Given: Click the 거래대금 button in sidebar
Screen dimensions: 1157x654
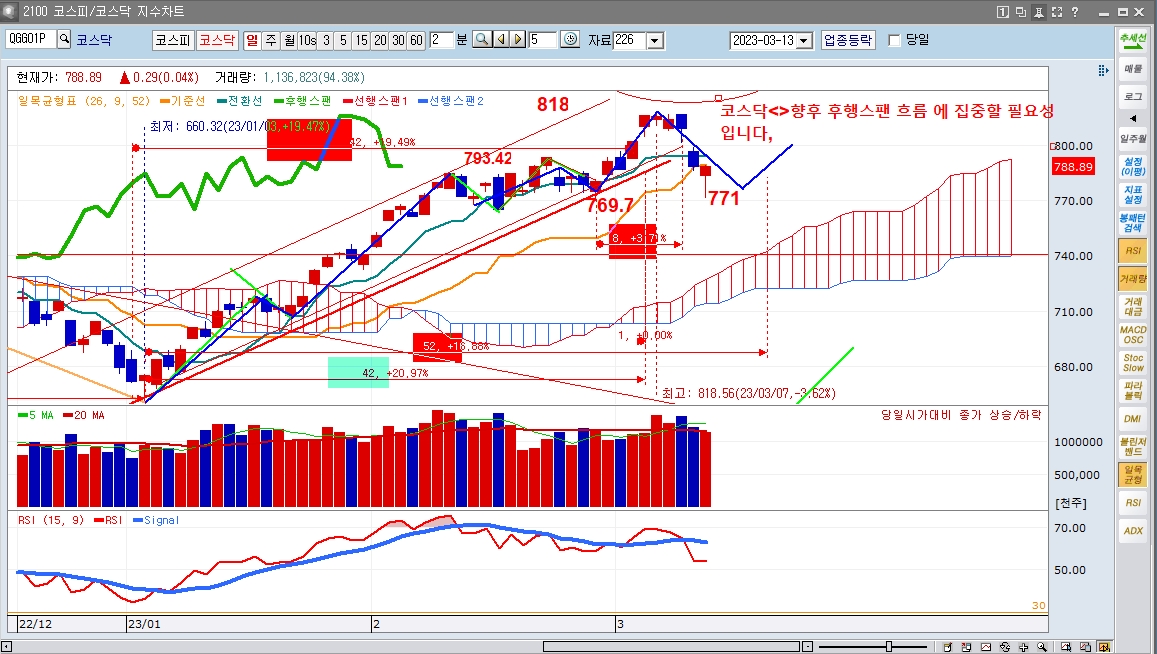Looking at the screenshot, I should (1133, 306).
